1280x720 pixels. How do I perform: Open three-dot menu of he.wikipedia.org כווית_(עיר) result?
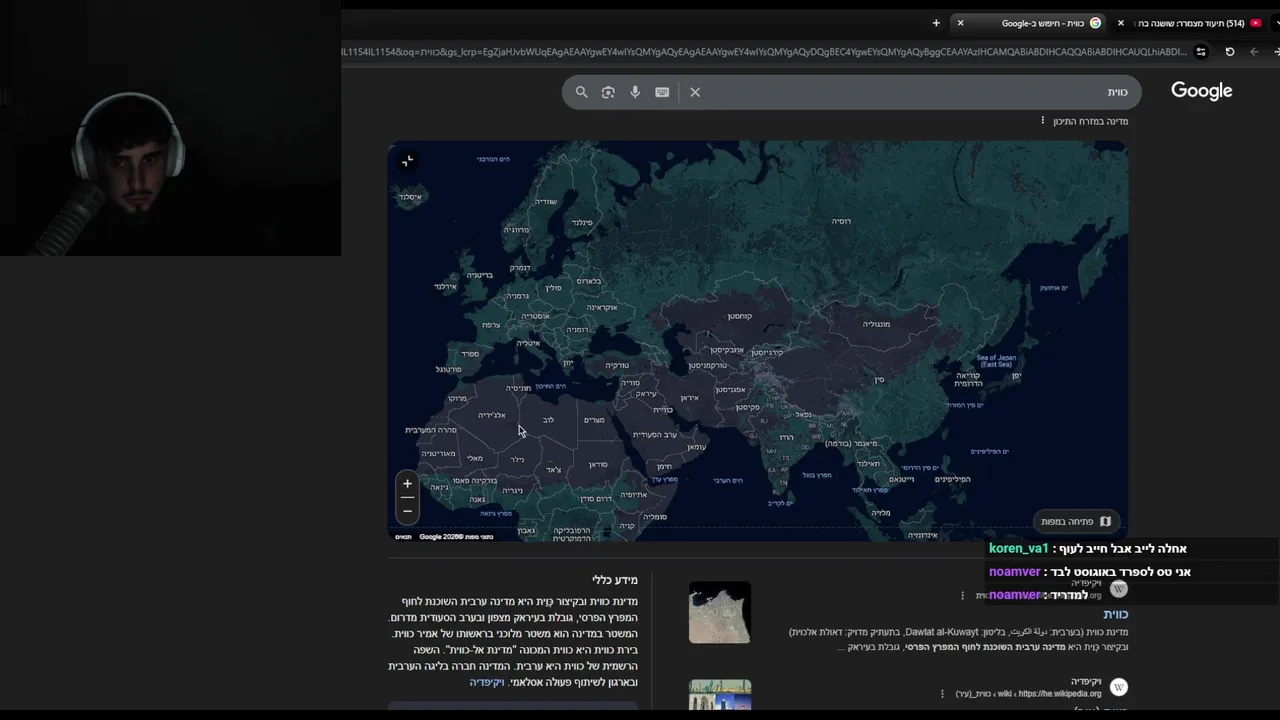point(942,693)
